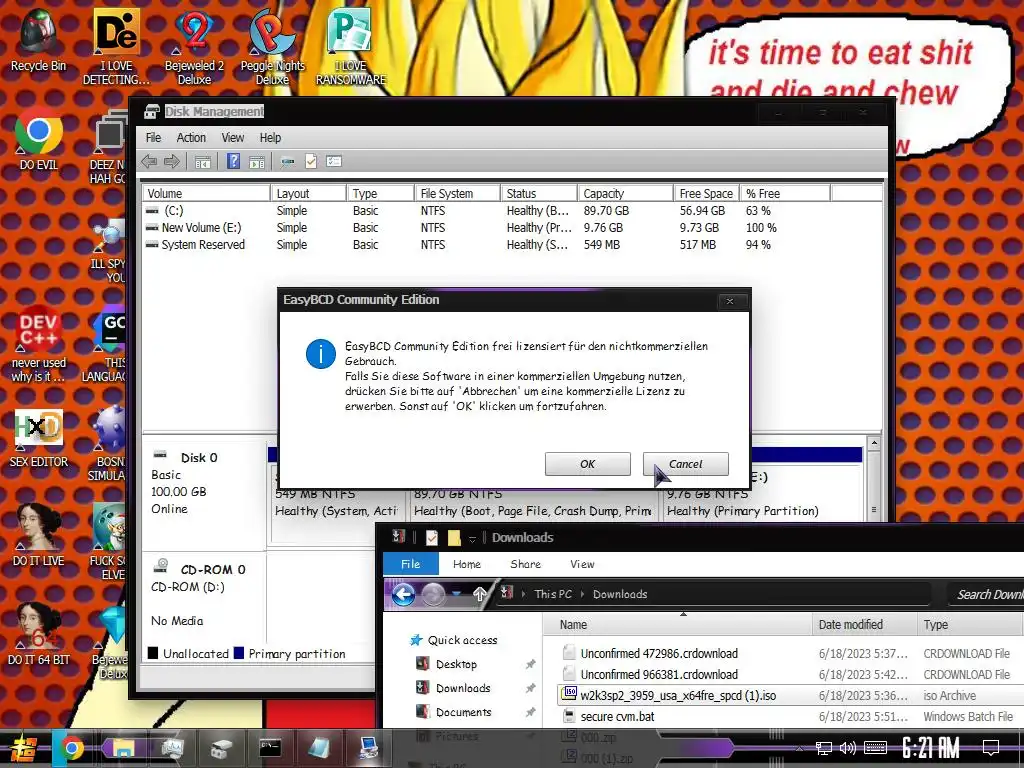Click Show/Hide Console Tree toolbar icon
This screenshot has height=768, width=1024.
click(202, 161)
